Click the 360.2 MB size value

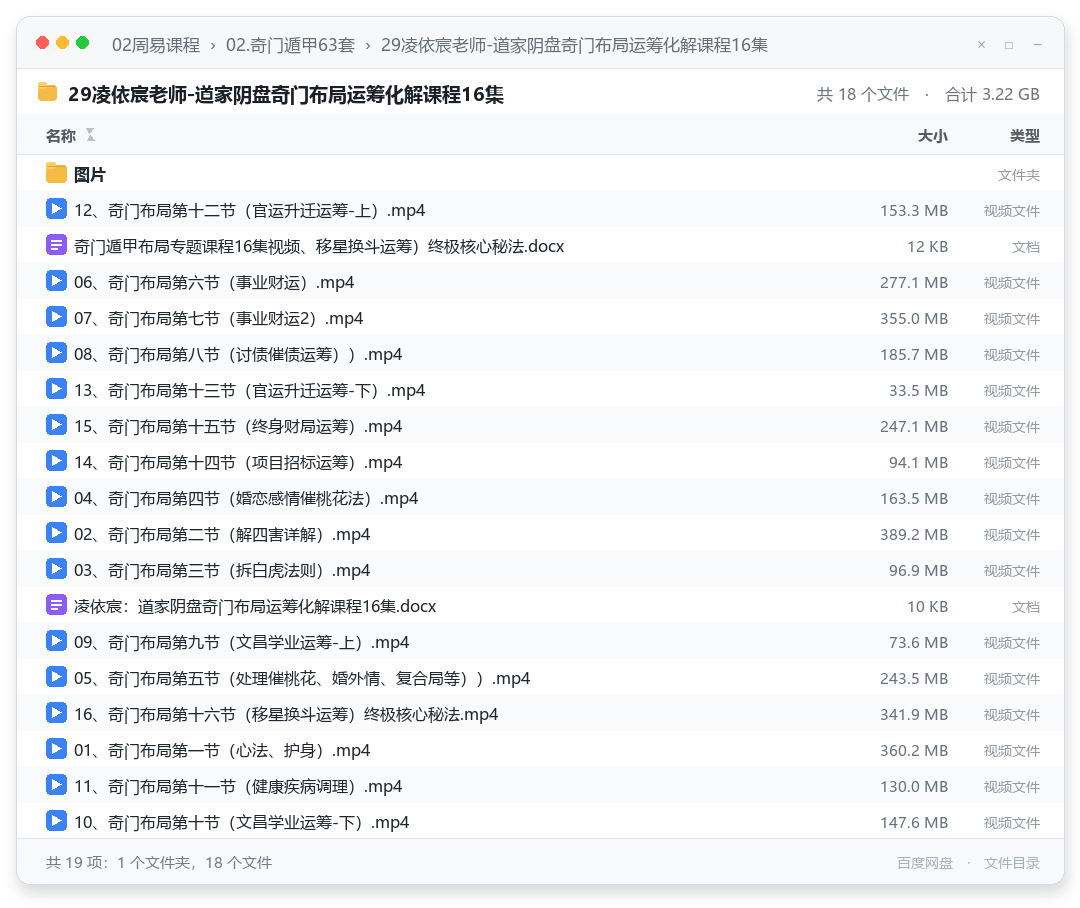point(913,751)
